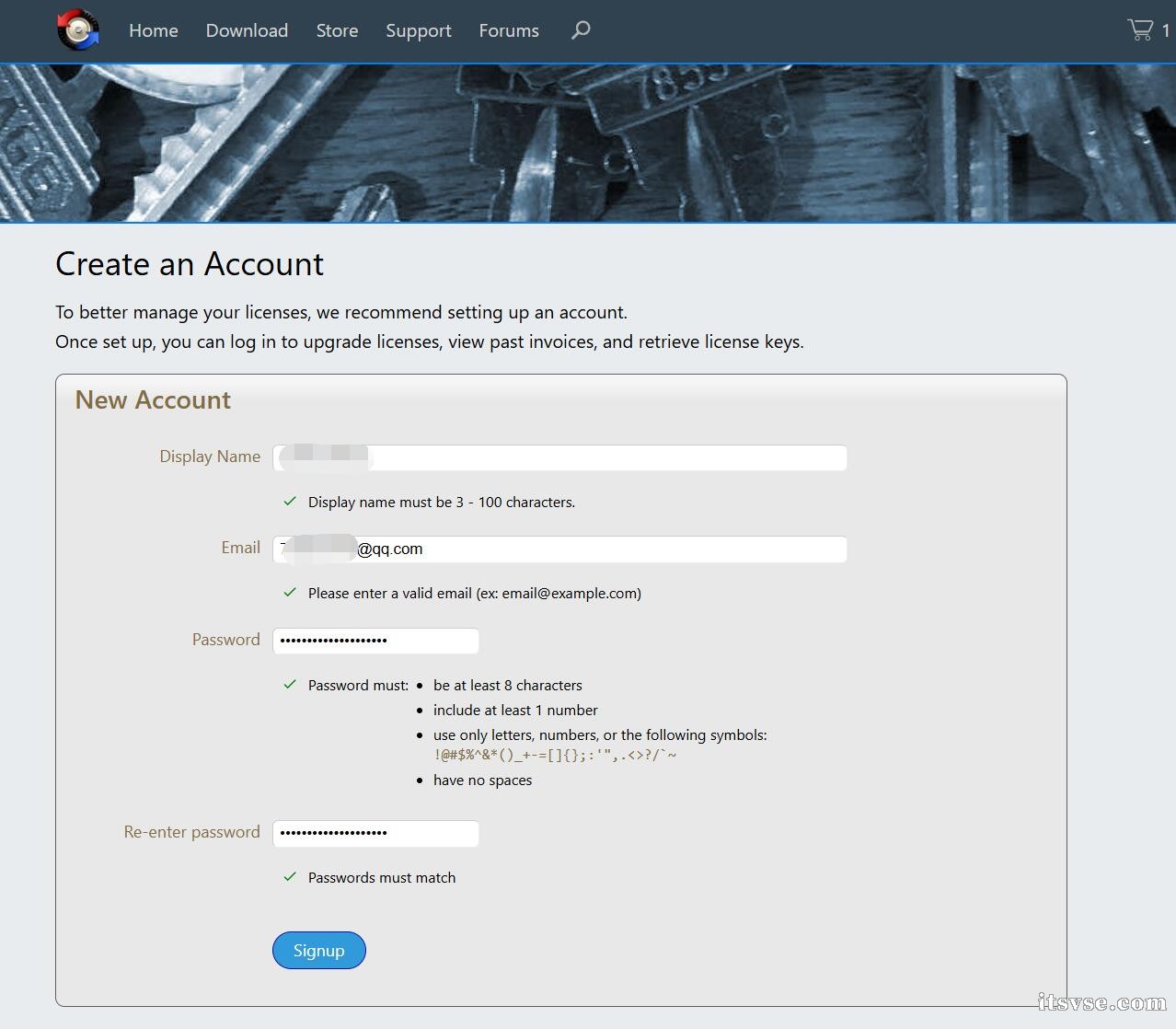Click the keys banner image
Viewport: 1176px width, 1029px height.
[588, 144]
